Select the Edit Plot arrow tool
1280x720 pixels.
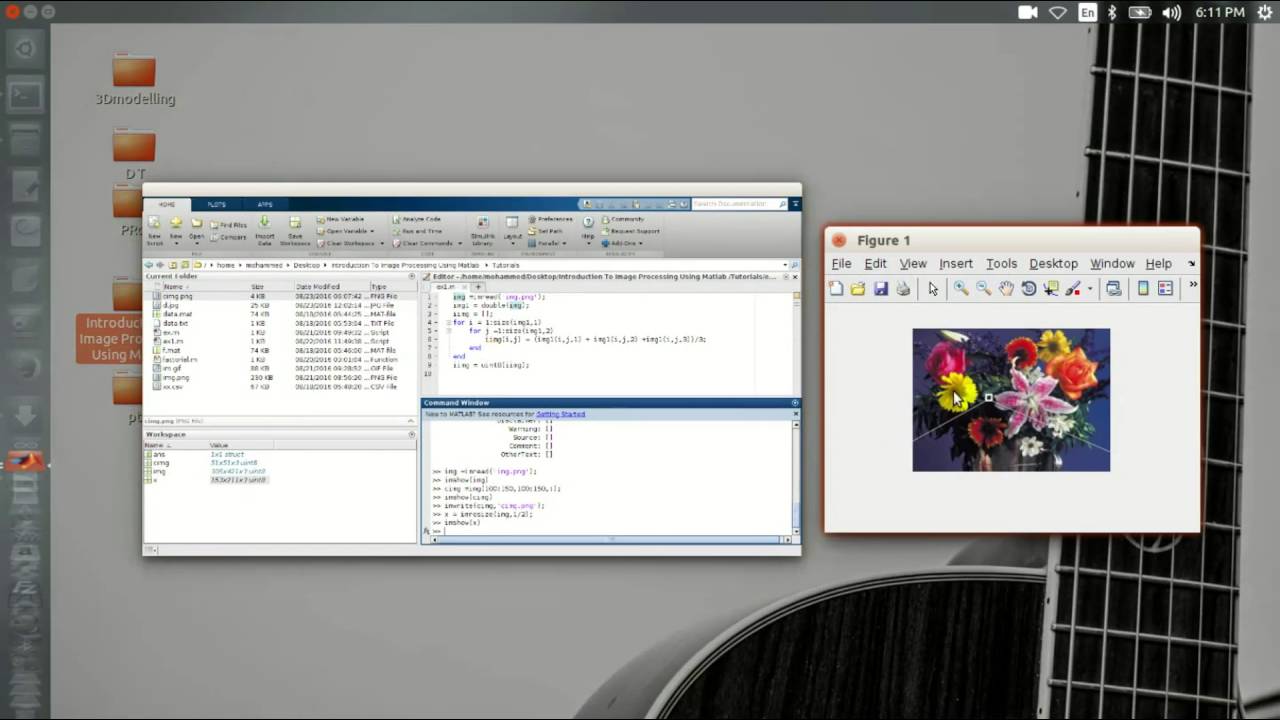click(933, 289)
